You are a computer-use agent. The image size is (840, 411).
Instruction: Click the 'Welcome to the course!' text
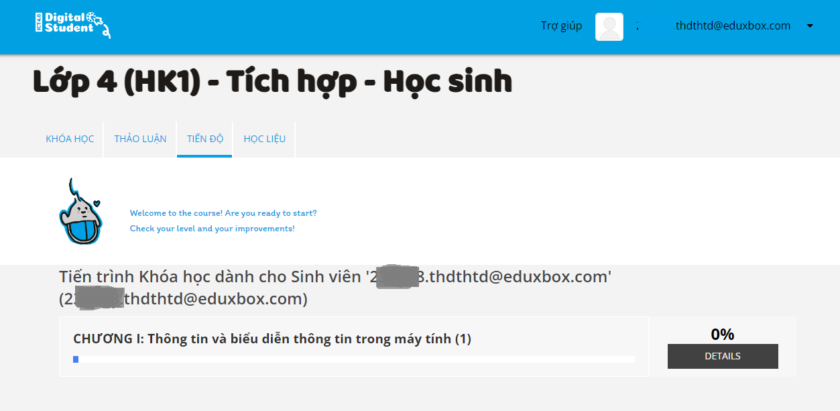(223, 213)
